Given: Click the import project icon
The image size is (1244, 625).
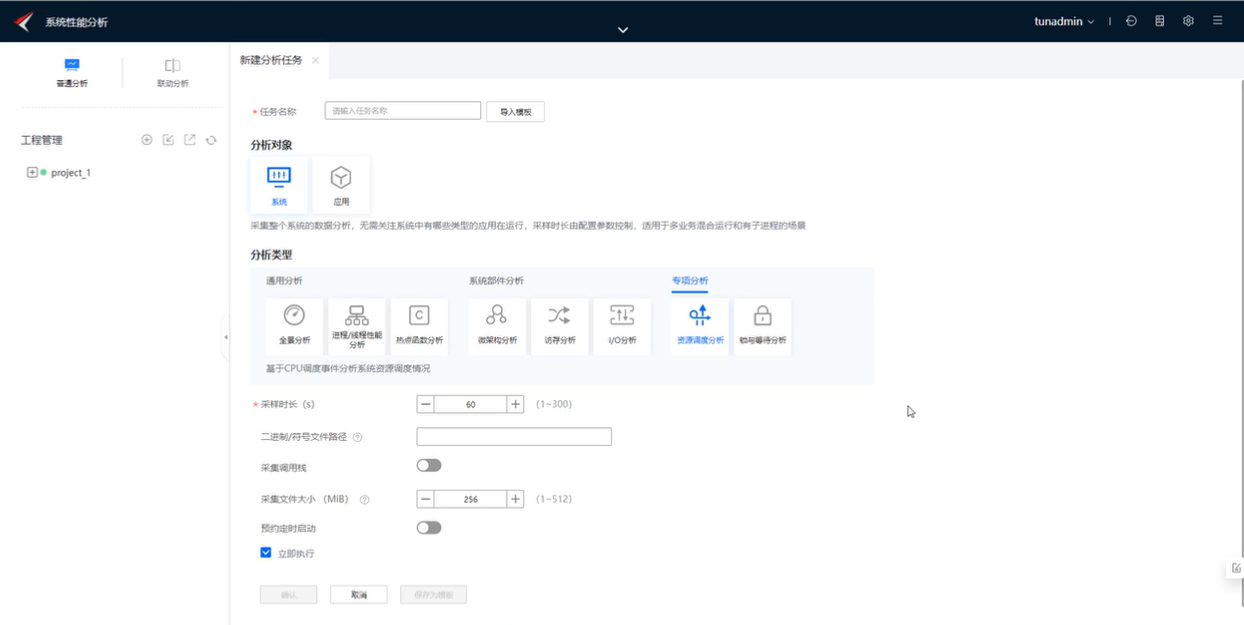Looking at the screenshot, I should (x=168, y=140).
